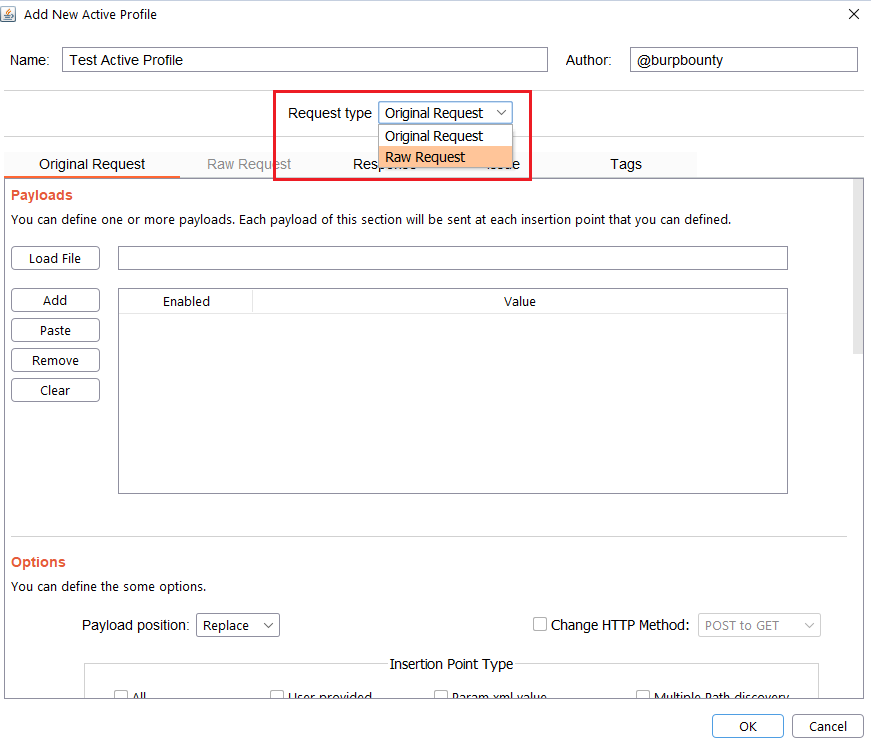Close the Add New Active Profile dialog
The image size is (871, 749).
[853, 14]
